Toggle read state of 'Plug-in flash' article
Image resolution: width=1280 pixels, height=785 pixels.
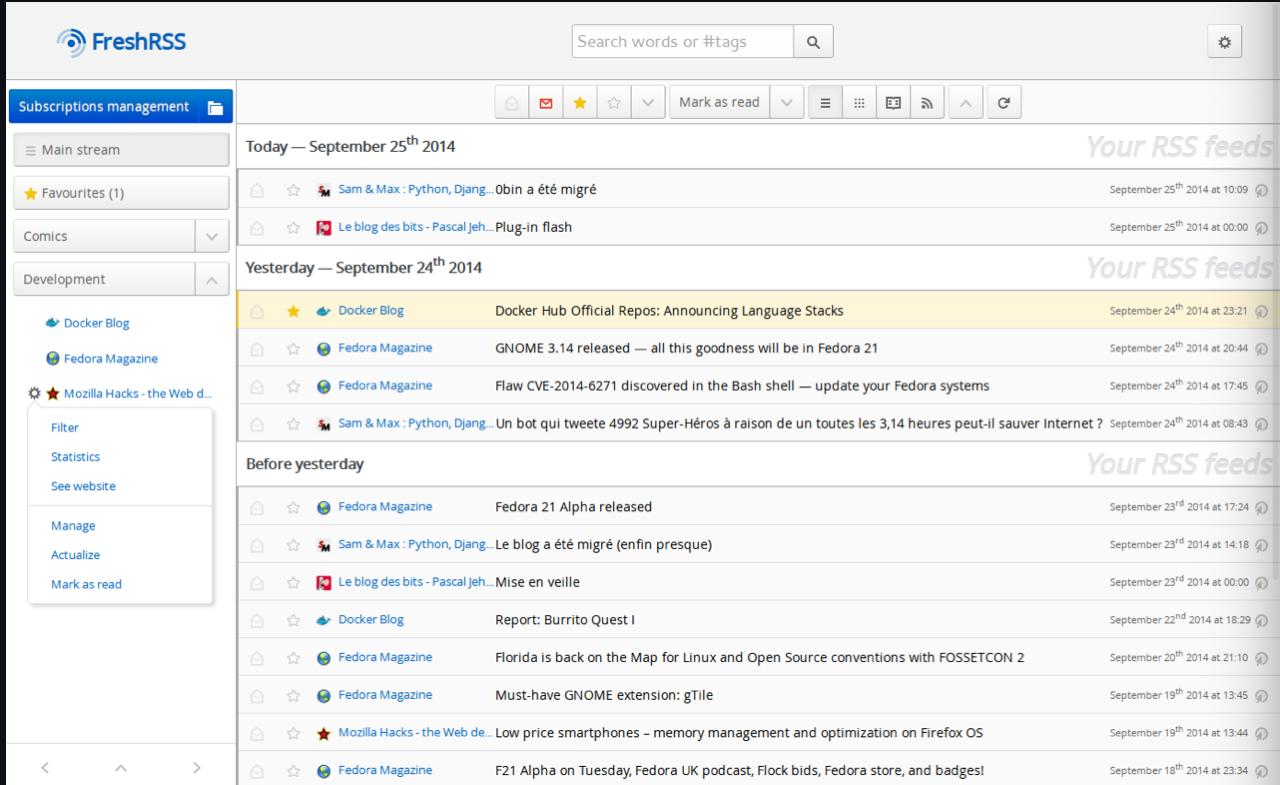tap(257, 227)
